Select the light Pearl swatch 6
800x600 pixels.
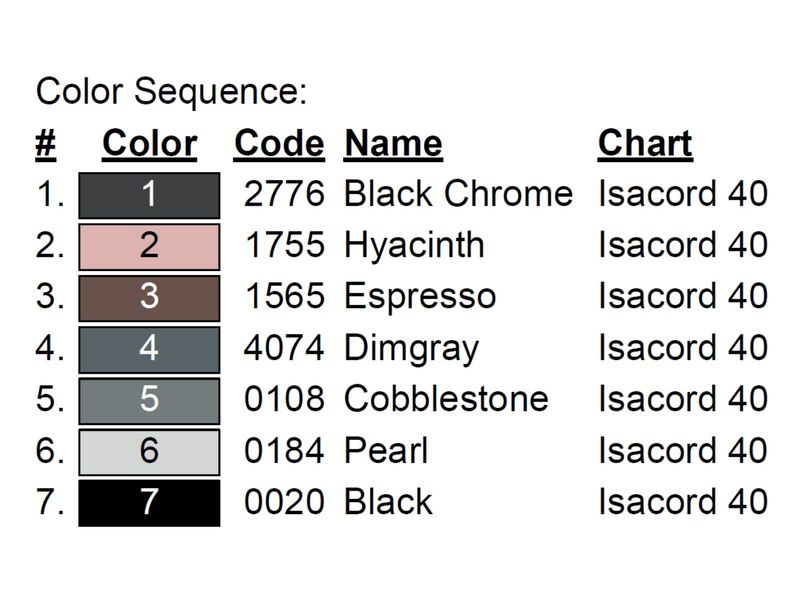(149, 452)
